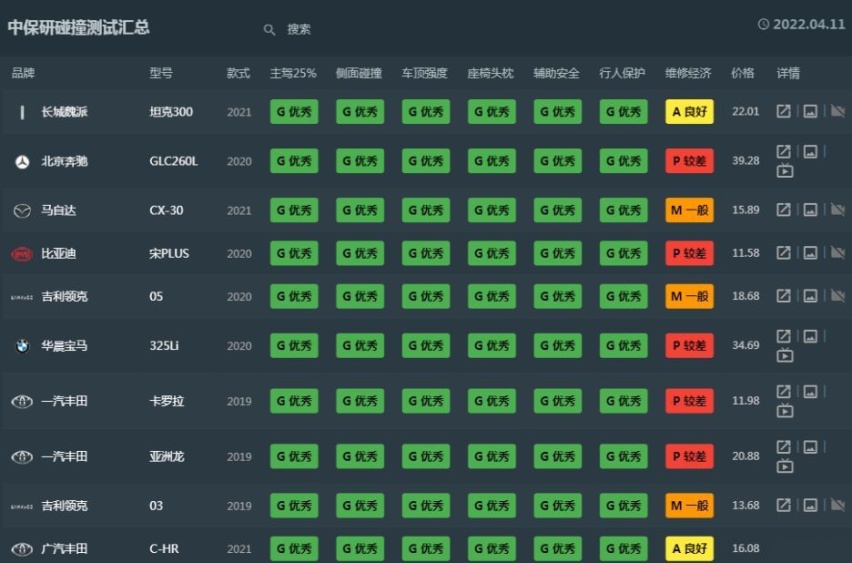
Task: Click the 北京奔驰 Mercedes logo
Action: (22, 161)
